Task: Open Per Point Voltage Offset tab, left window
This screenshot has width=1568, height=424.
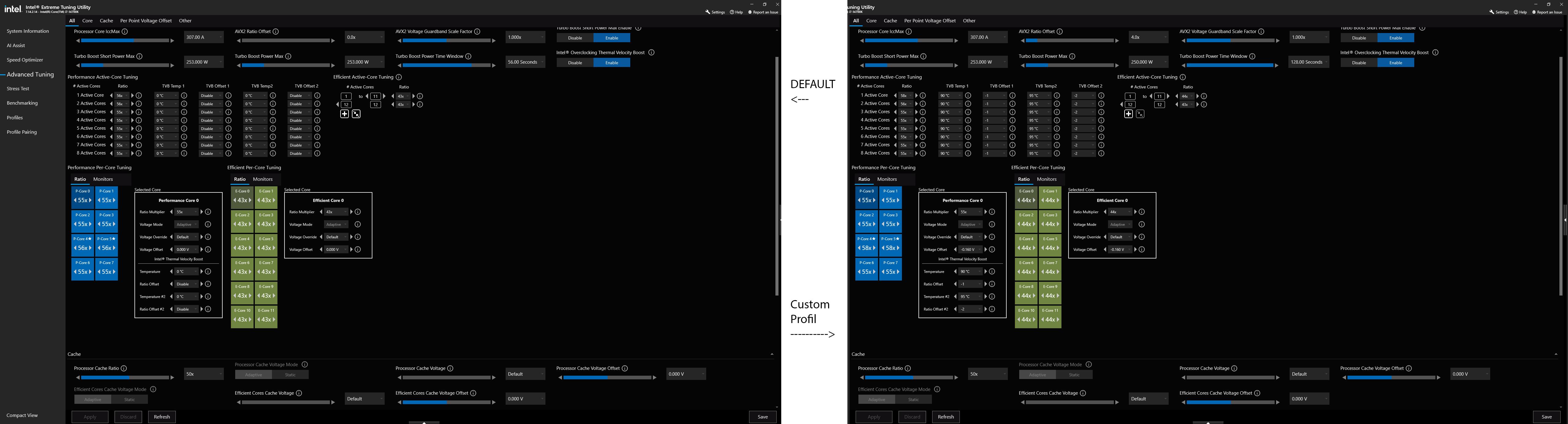Action: (146, 21)
